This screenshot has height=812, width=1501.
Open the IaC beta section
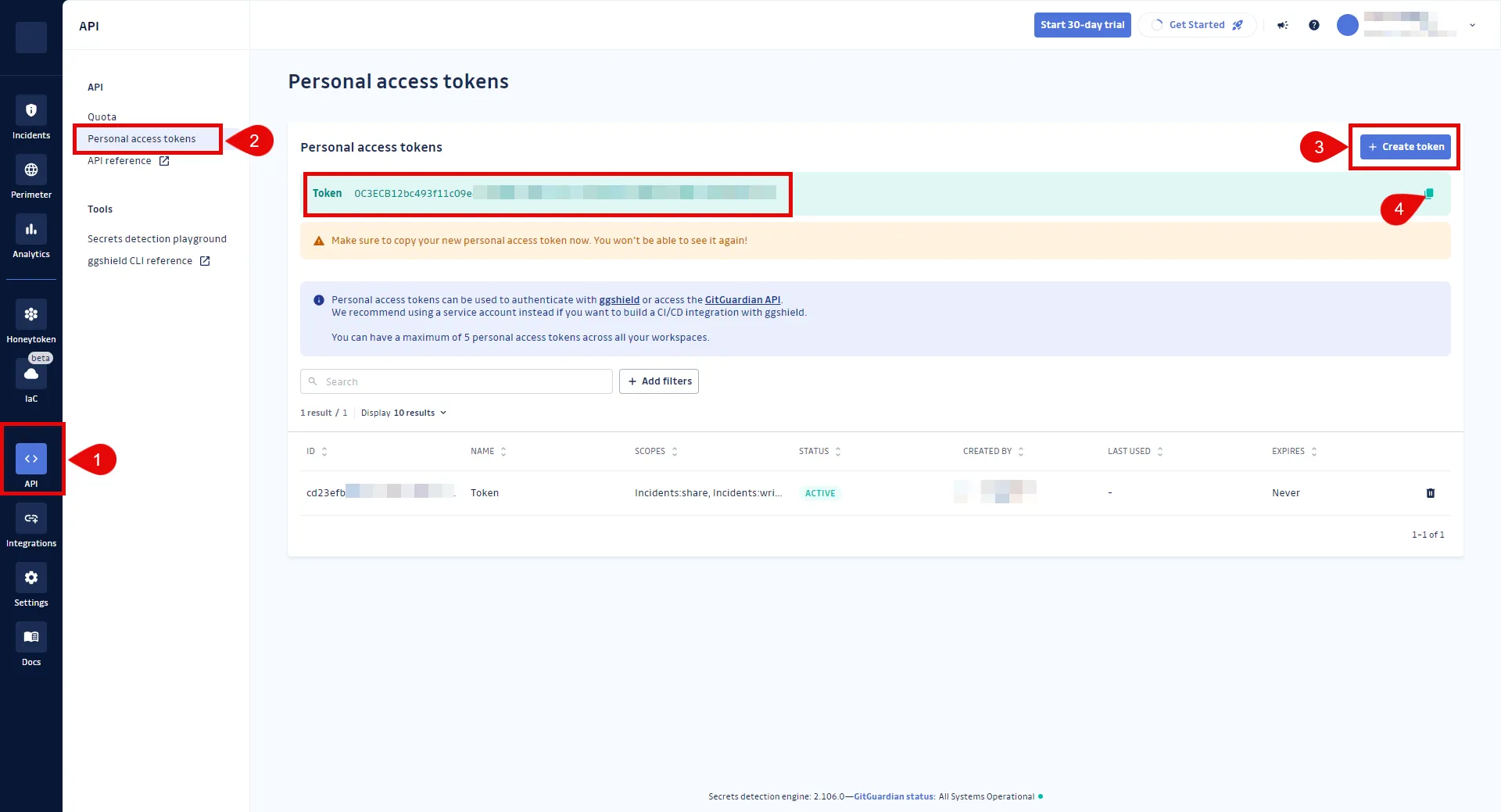pyautogui.click(x=31, y=381)
